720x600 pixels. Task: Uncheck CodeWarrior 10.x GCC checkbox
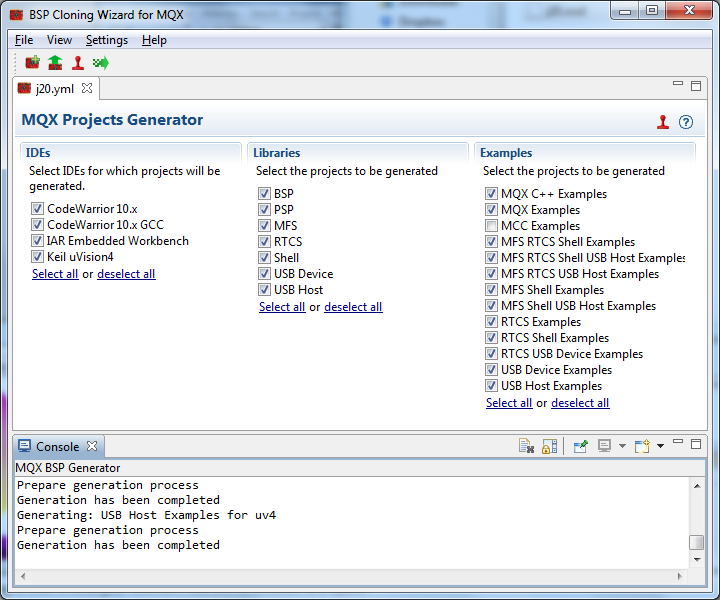pyautogui.click(x=37, y=224)
